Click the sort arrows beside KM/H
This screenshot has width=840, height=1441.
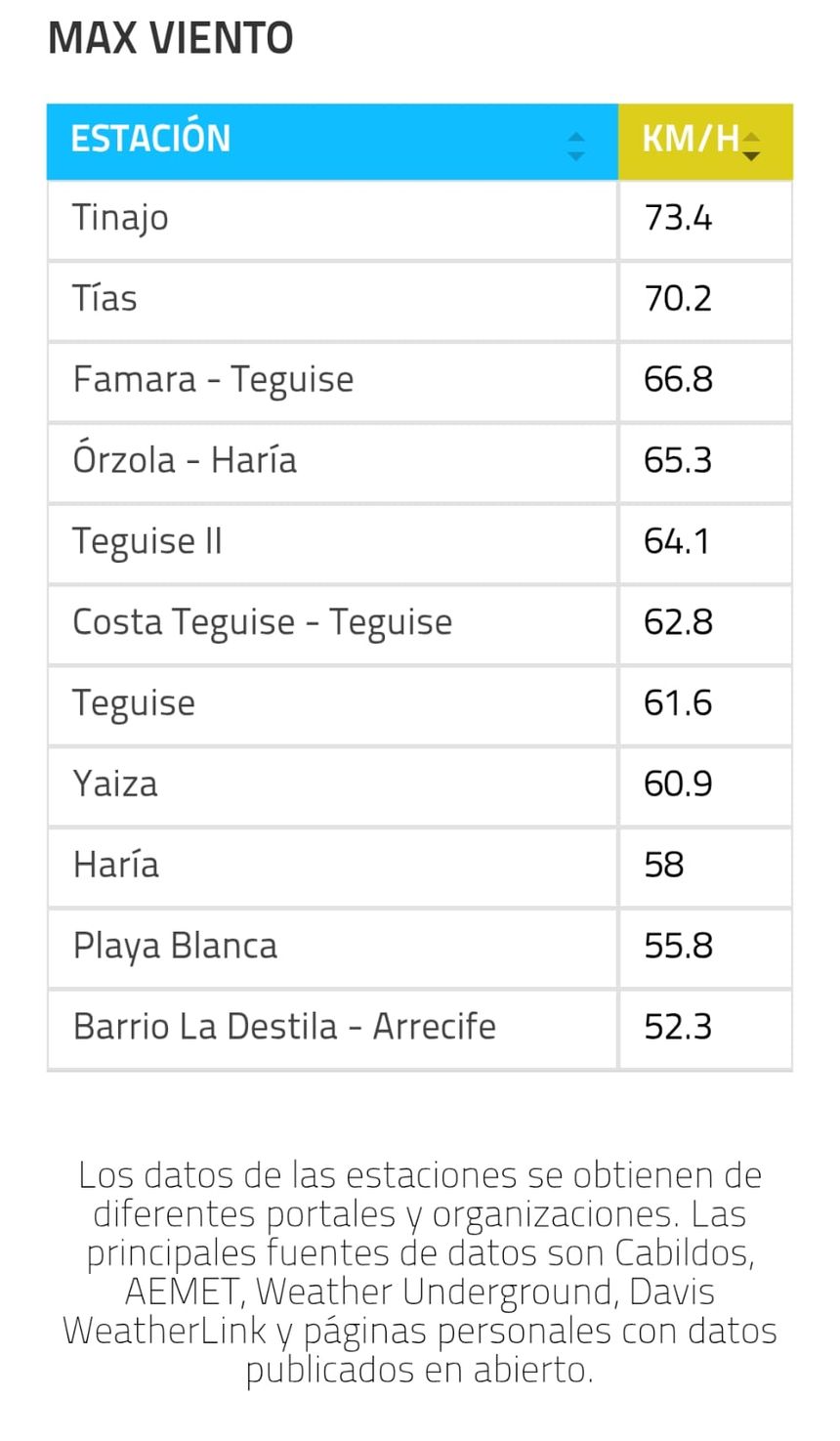coord(751,146)
